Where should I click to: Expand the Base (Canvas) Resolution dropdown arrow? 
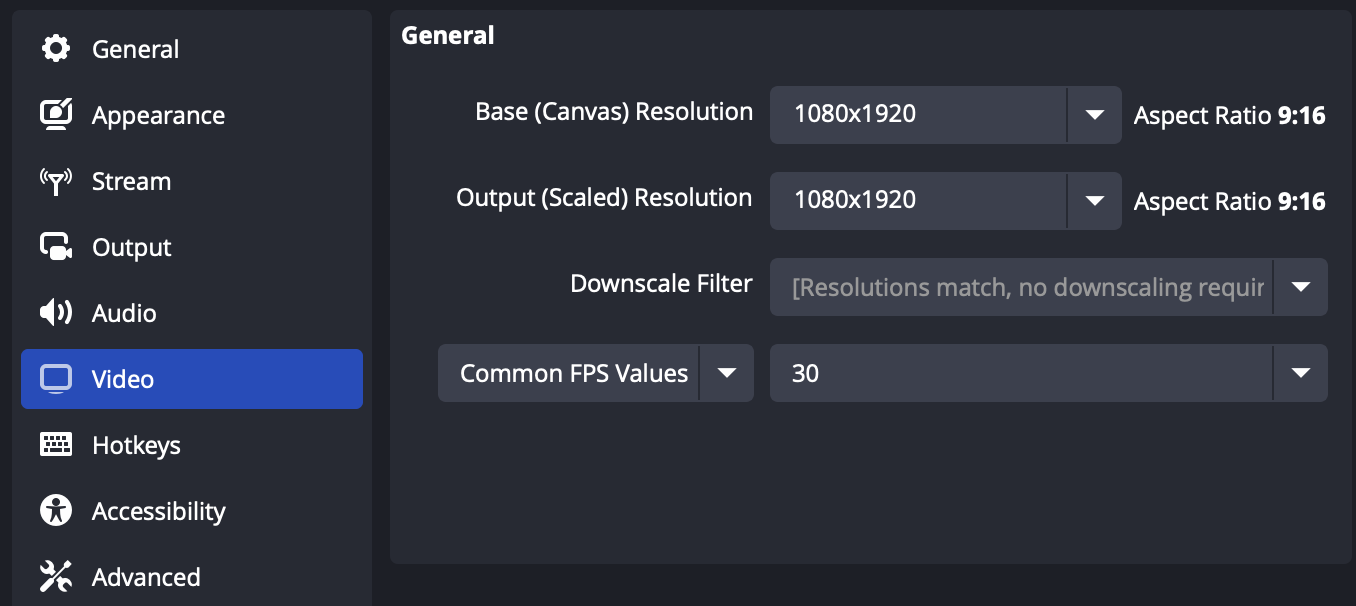point(1095,114)
